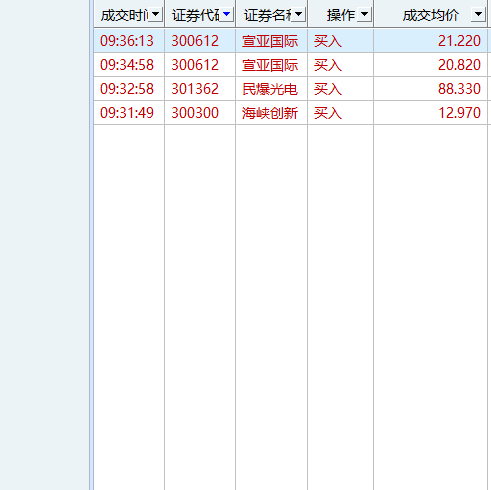491x490 pixels.
Task: Click code 300612 in the 09:34:58 row
Action: 195,65
